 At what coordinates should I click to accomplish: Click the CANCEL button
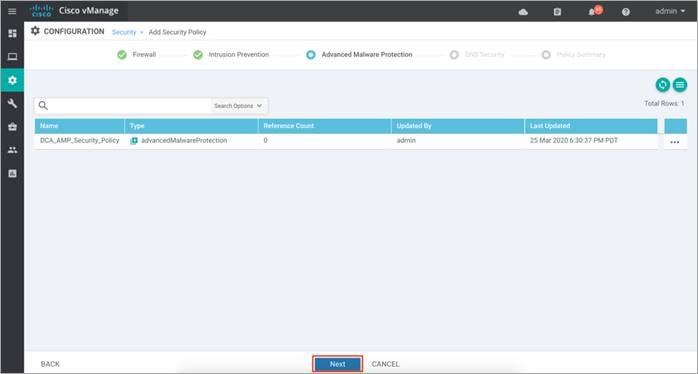[x=386, y=364]
